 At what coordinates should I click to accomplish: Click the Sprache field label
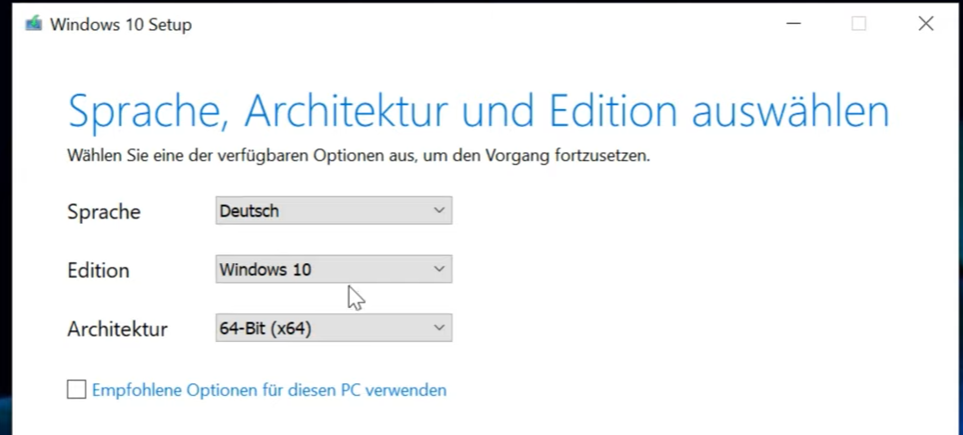pos(104,212)
